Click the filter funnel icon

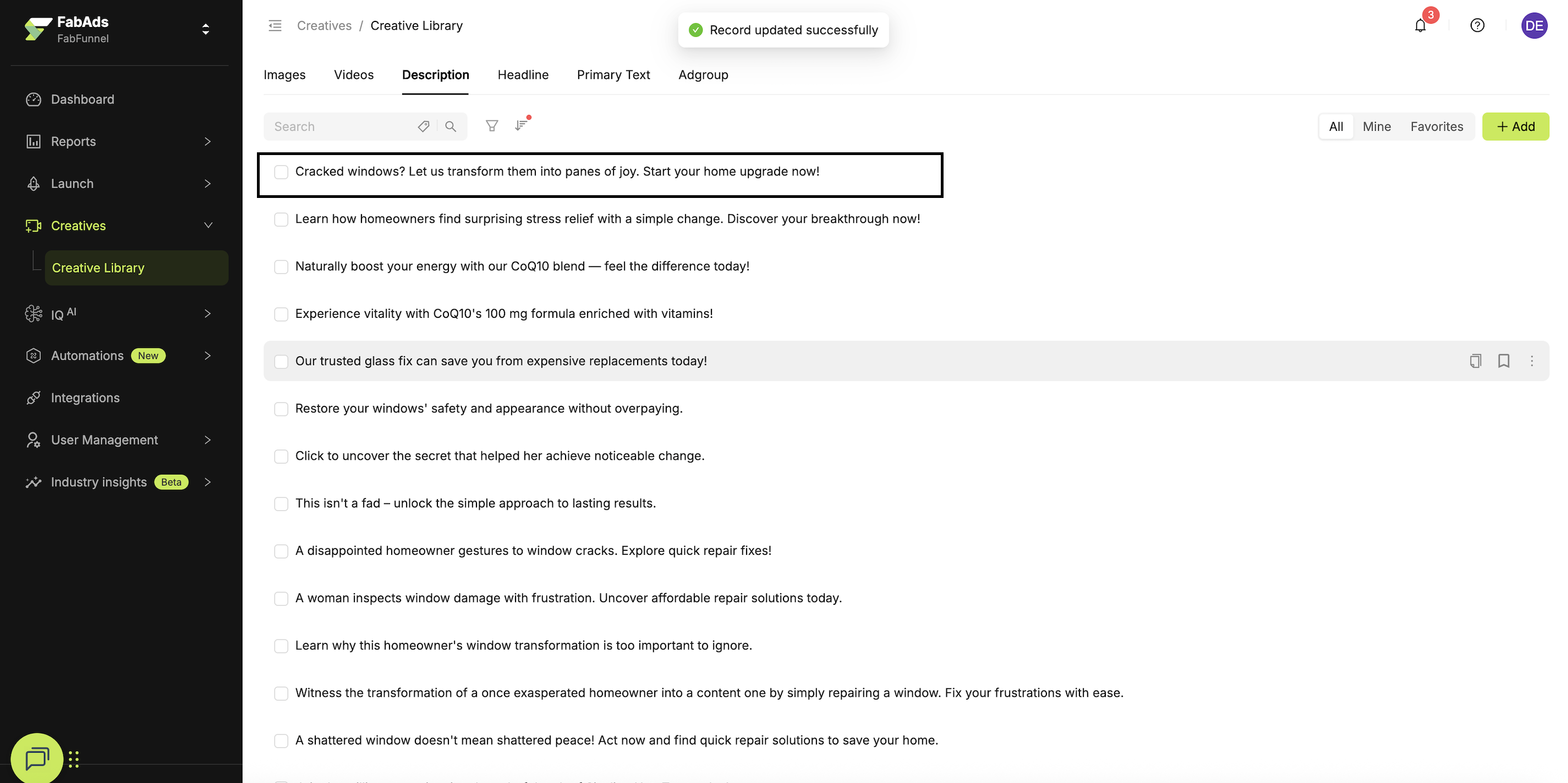(x=492, y=126)
